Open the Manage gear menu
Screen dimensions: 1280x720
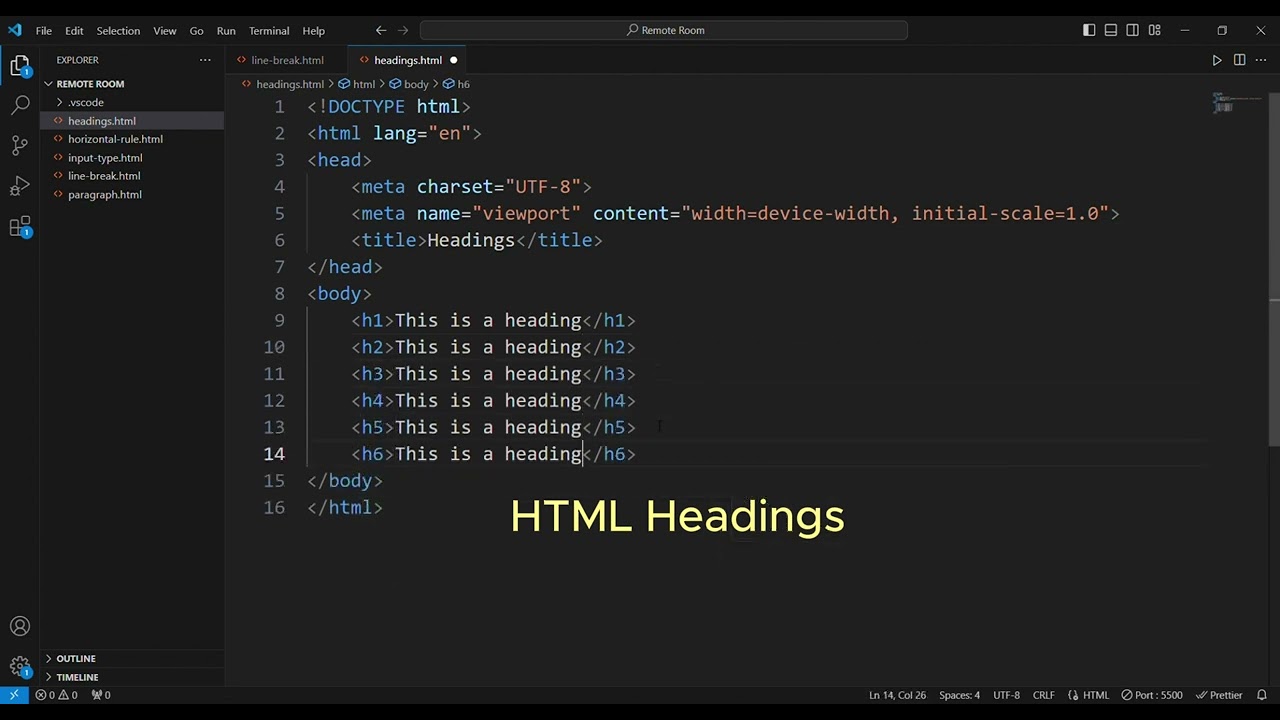[20, 667]
